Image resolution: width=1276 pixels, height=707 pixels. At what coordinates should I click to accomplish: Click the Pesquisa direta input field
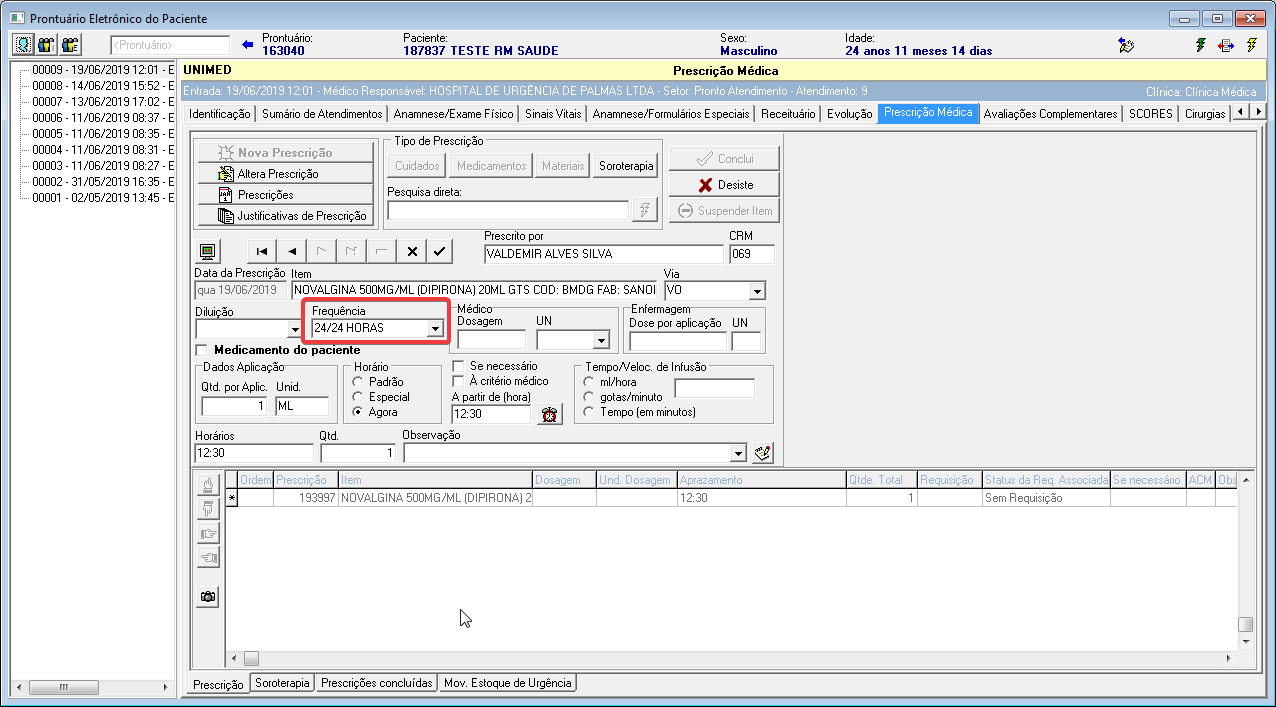tap(508, 210)
